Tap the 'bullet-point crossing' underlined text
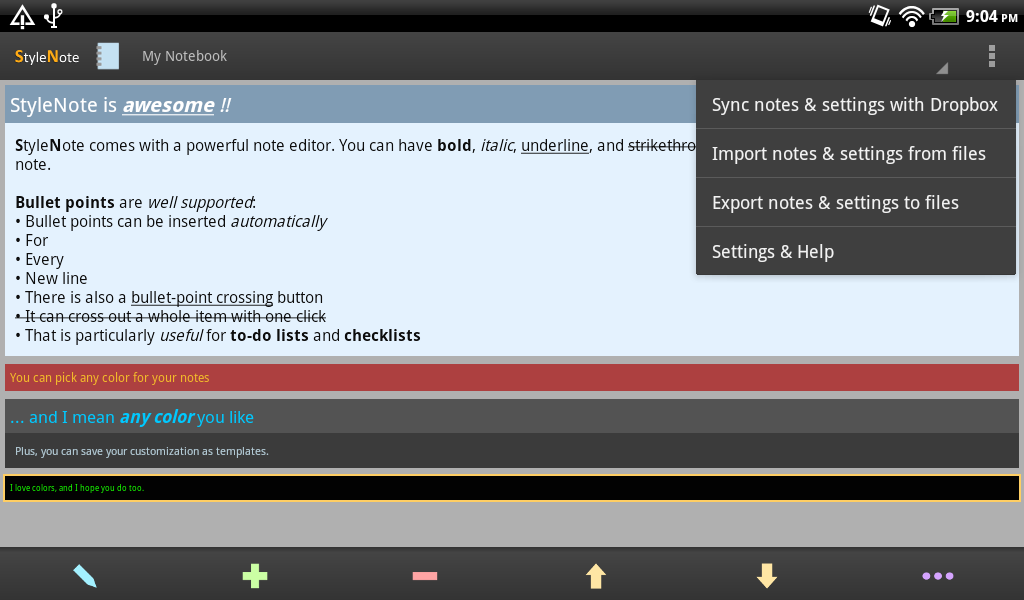The image size is (1024, 600). click(x=202, y=298)
